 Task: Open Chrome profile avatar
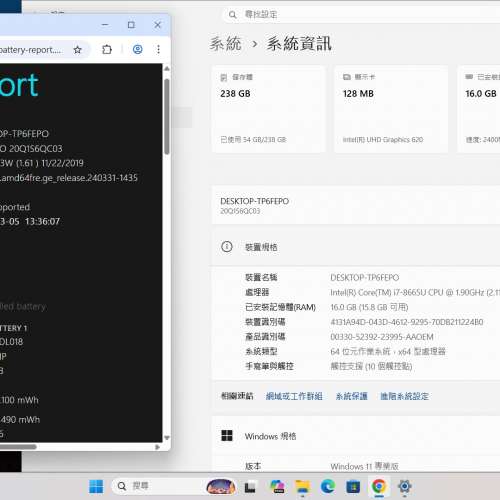pos(138,50)
